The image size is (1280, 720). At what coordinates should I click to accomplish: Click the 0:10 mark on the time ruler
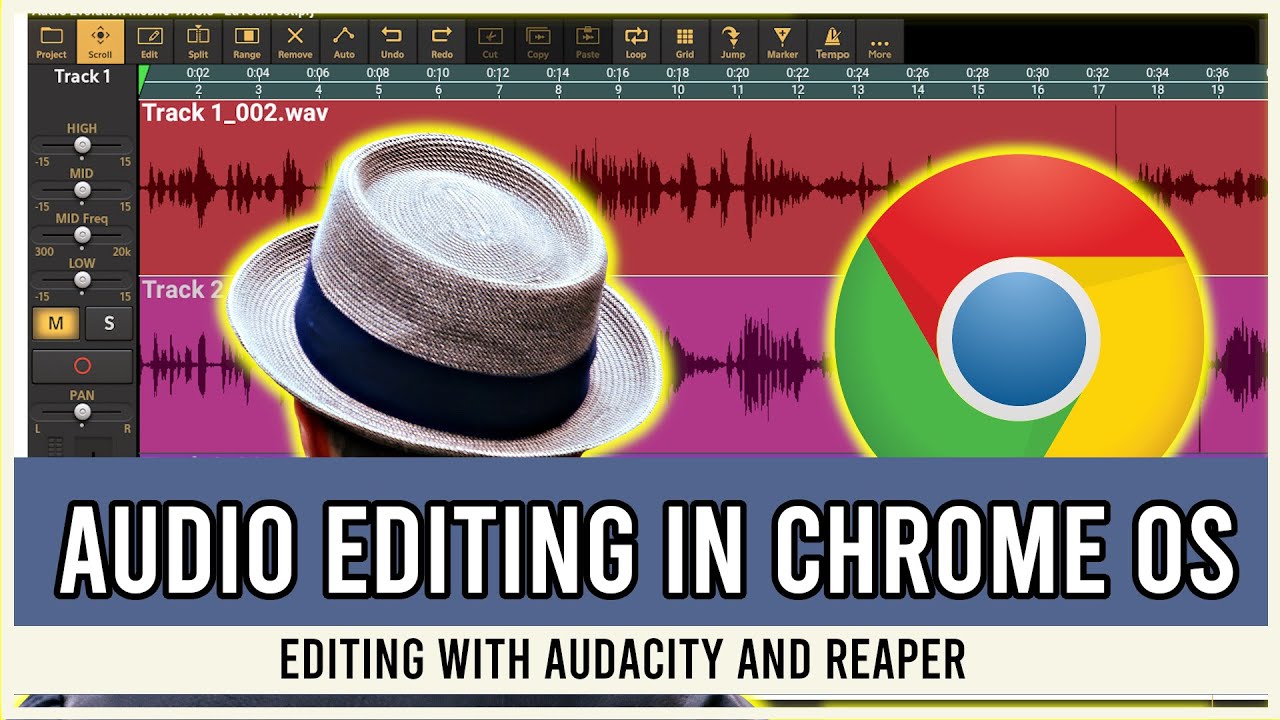(x=438, y=73)
